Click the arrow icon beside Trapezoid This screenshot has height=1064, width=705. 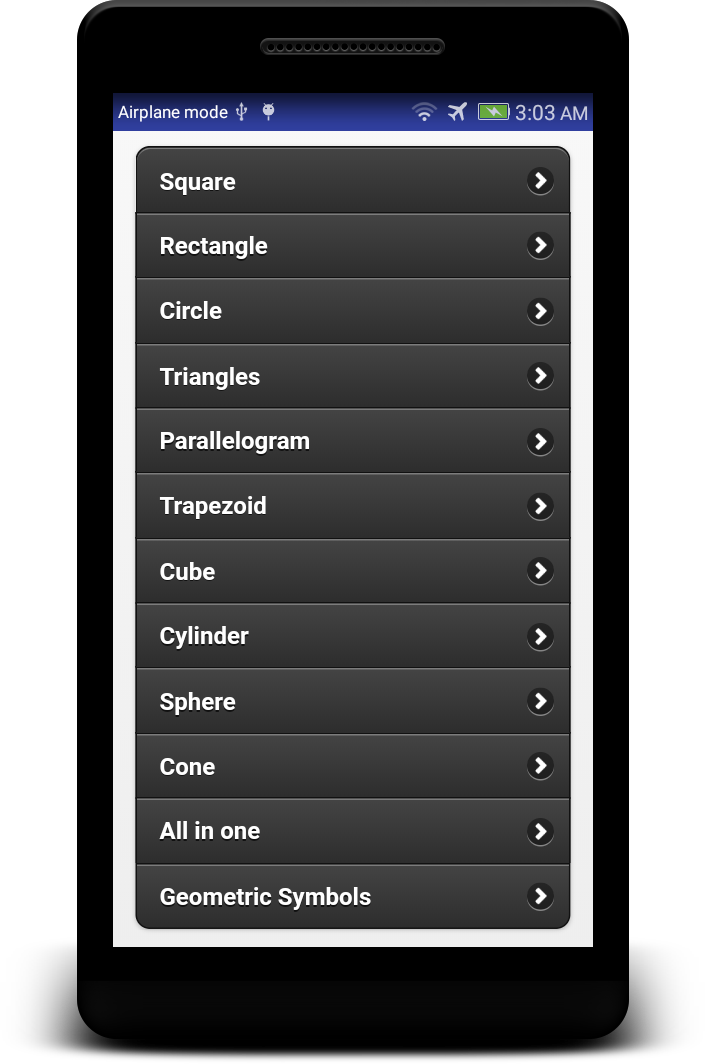[540, 506]
